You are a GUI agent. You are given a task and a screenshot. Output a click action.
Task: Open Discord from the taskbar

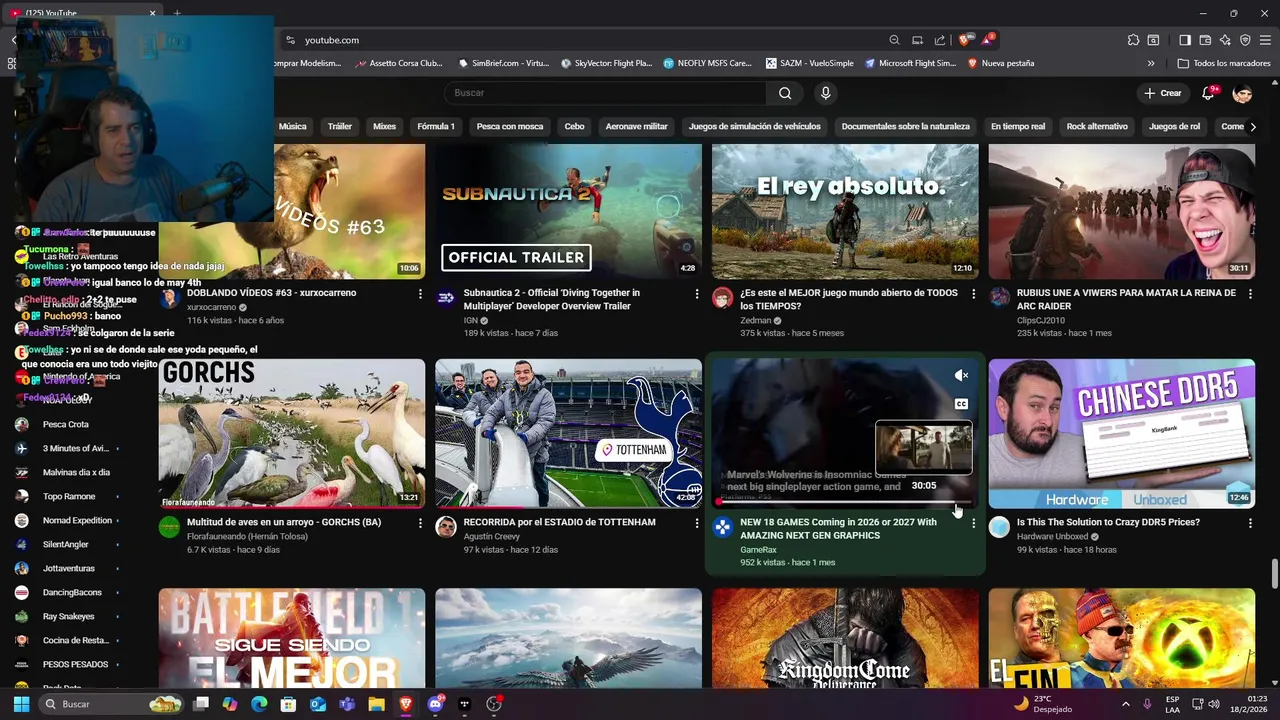(435, 704)
